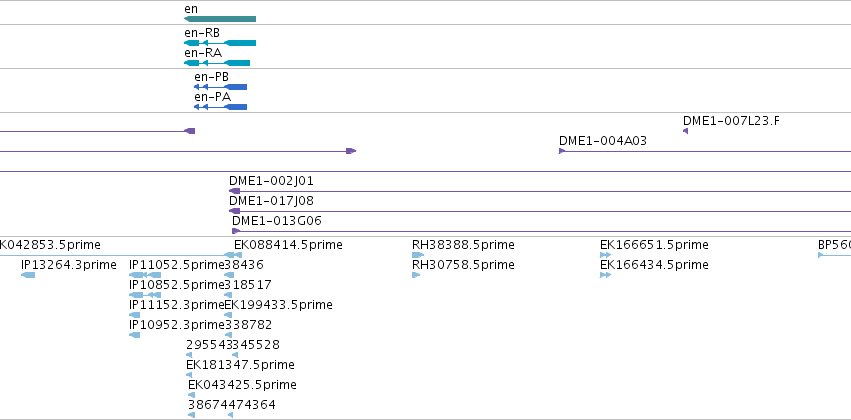
Task: Select the en-PB protein feature
Action: [x=220, y=87]
